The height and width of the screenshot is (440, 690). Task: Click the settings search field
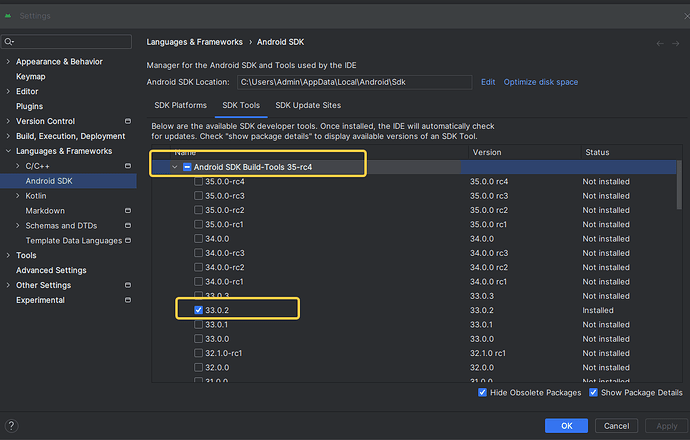pyautogui.click(x=66, y=42)
